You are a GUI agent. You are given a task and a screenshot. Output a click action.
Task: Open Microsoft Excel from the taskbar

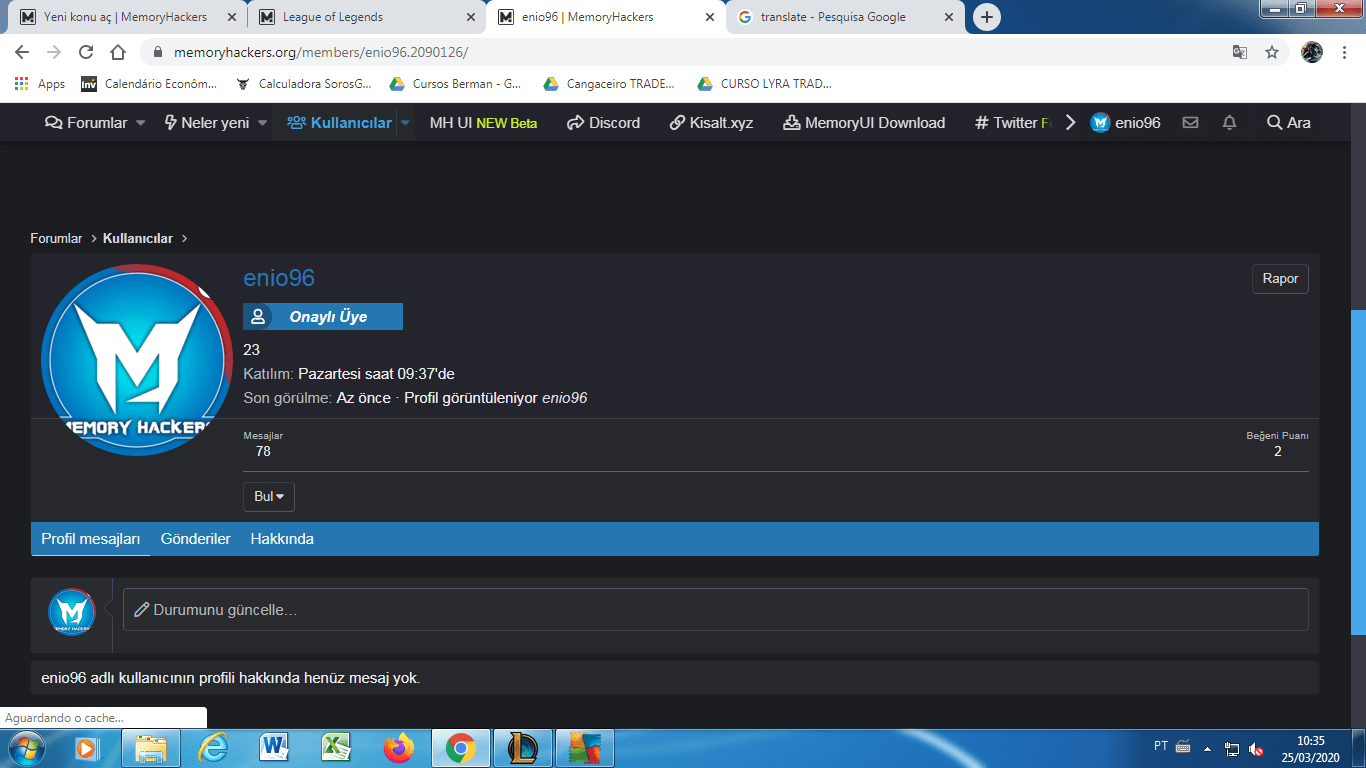coord(335,748)
